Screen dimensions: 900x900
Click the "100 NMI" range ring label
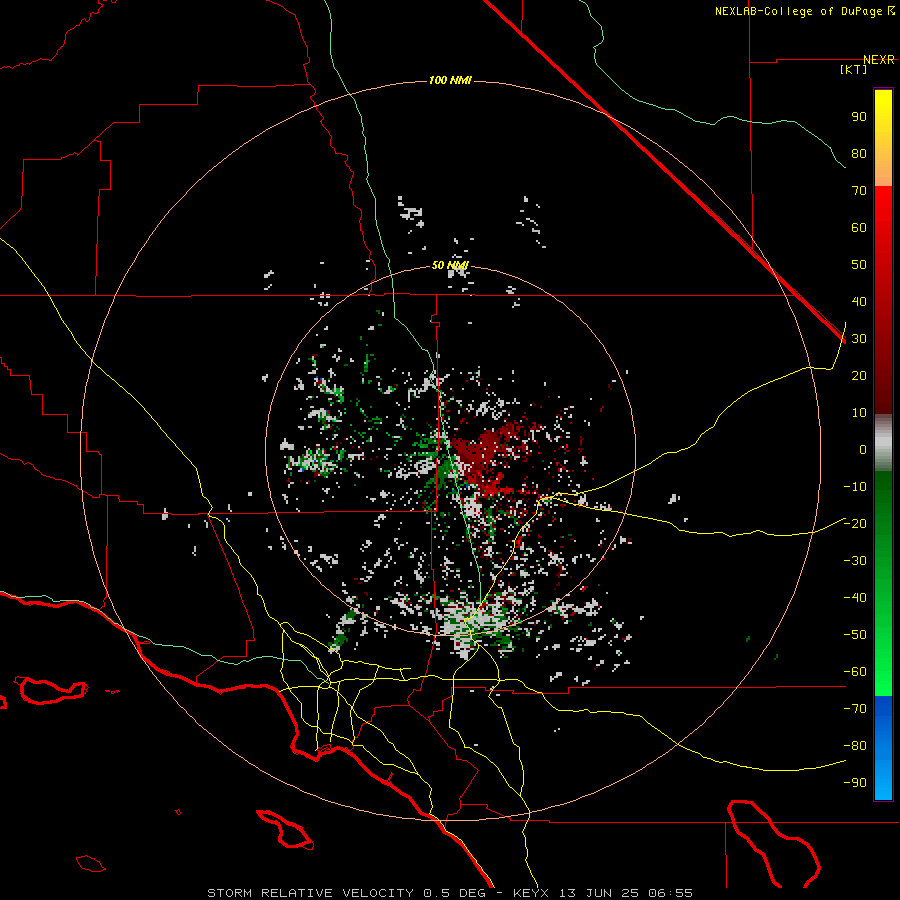tap(450, 80)
